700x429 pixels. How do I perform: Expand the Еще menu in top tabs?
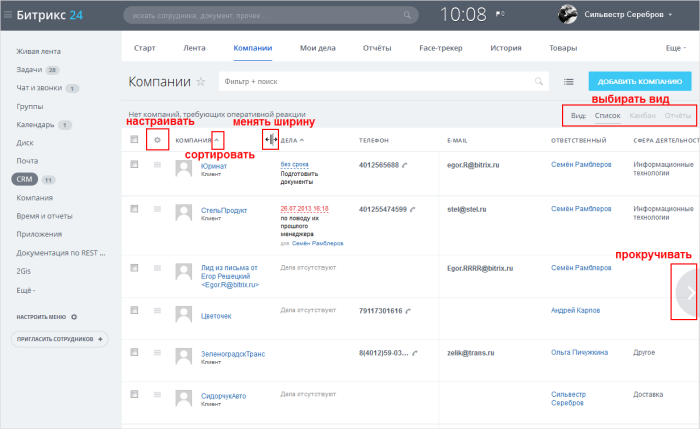click(x=675, y=48)
